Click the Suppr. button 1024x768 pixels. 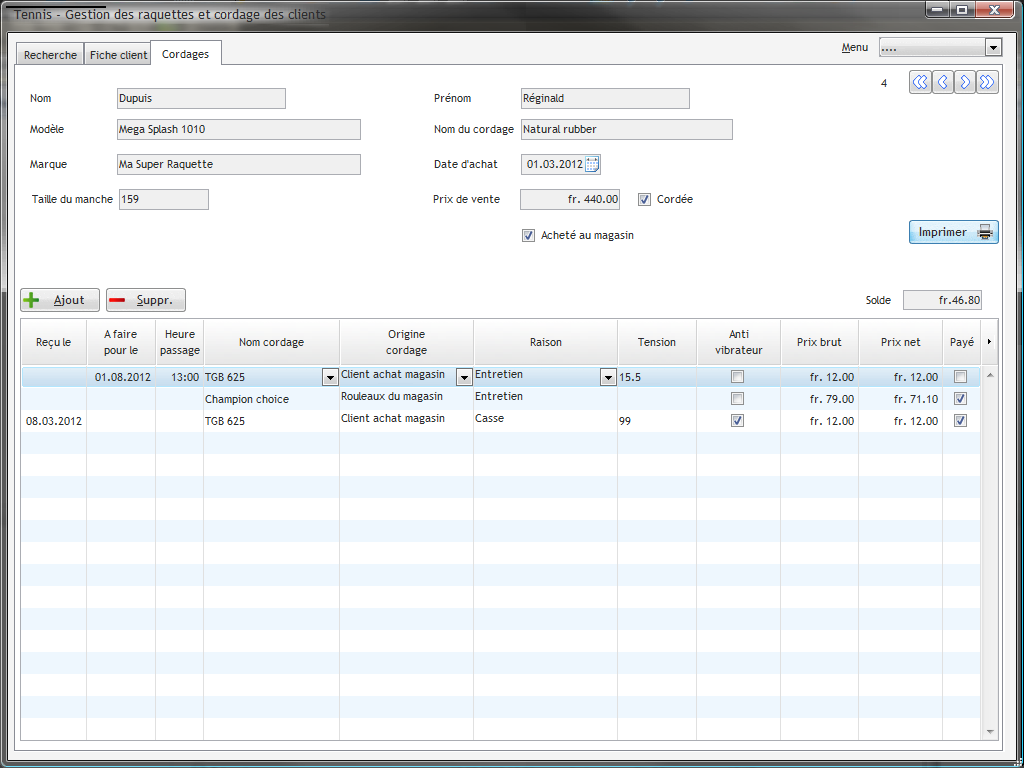pyautogui.click(x=146, y=300)
